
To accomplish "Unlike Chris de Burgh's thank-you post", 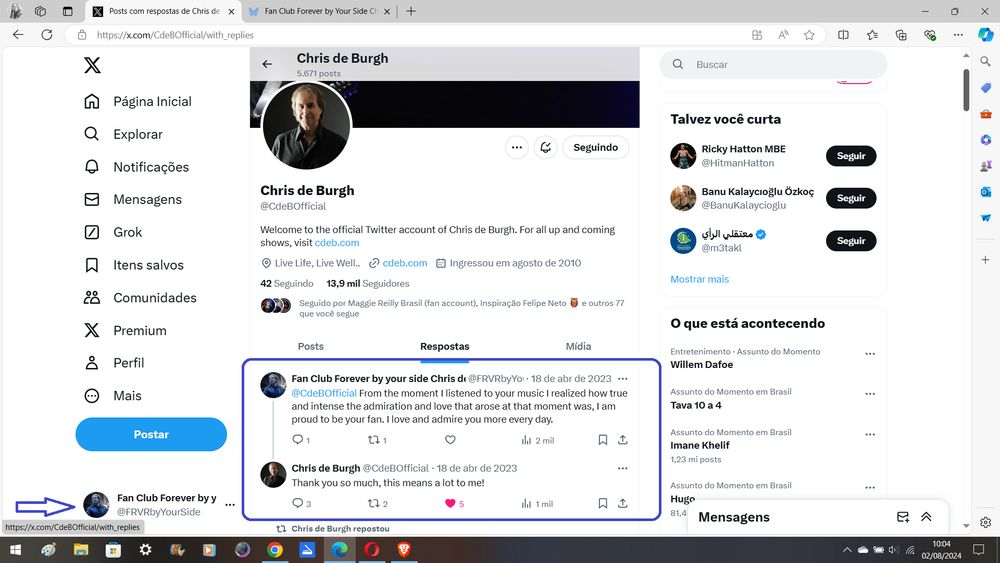I will (x=454, y=504).
